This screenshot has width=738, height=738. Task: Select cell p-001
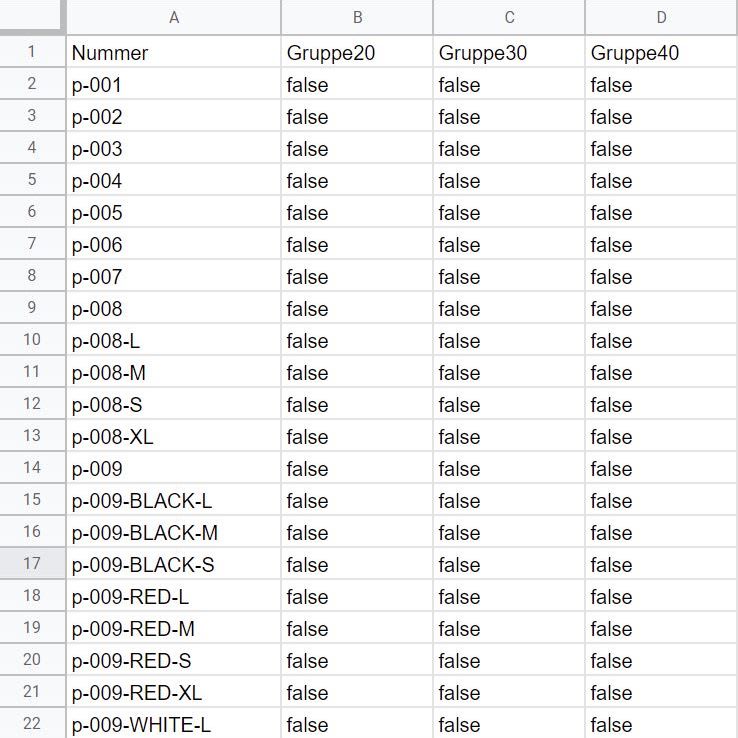pos(174,84)
